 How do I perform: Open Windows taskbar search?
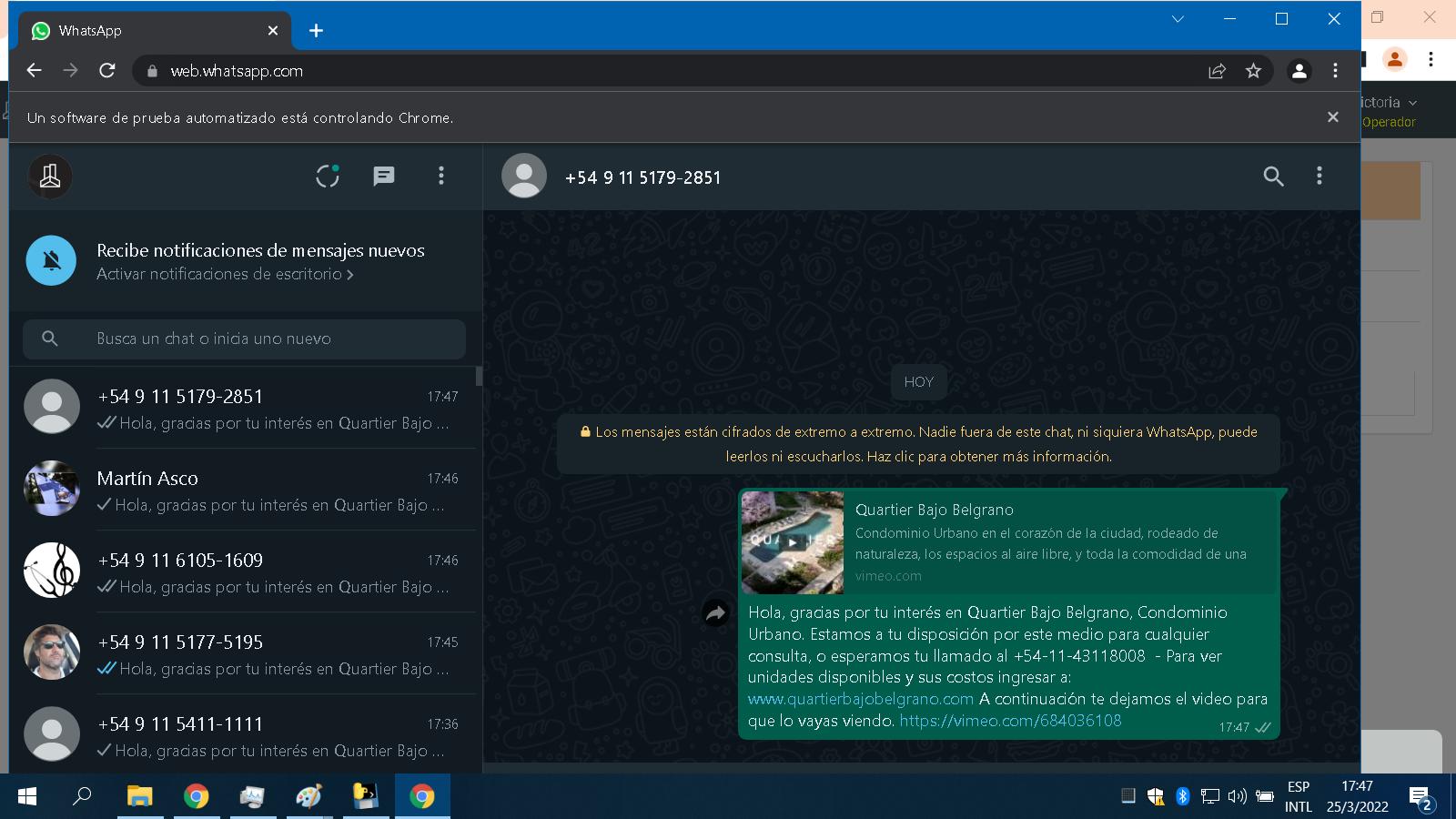83,796
